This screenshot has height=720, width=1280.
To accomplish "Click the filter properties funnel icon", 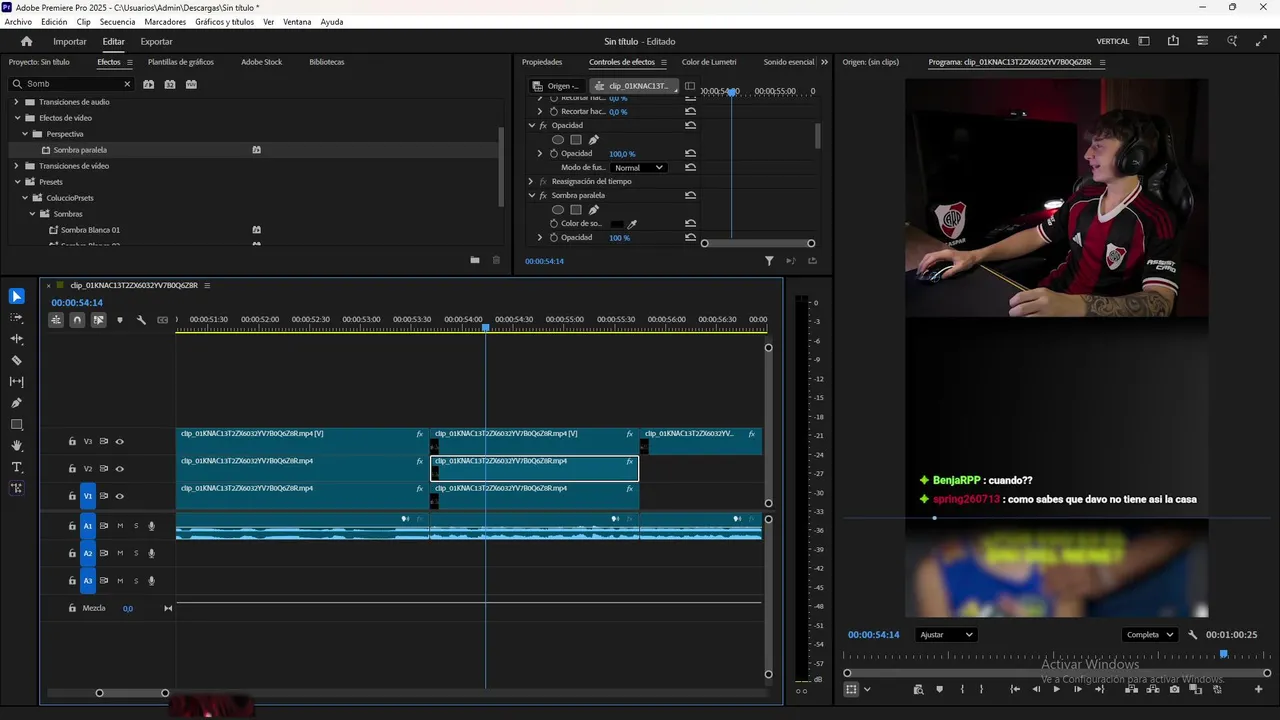I will coord(769,261).
